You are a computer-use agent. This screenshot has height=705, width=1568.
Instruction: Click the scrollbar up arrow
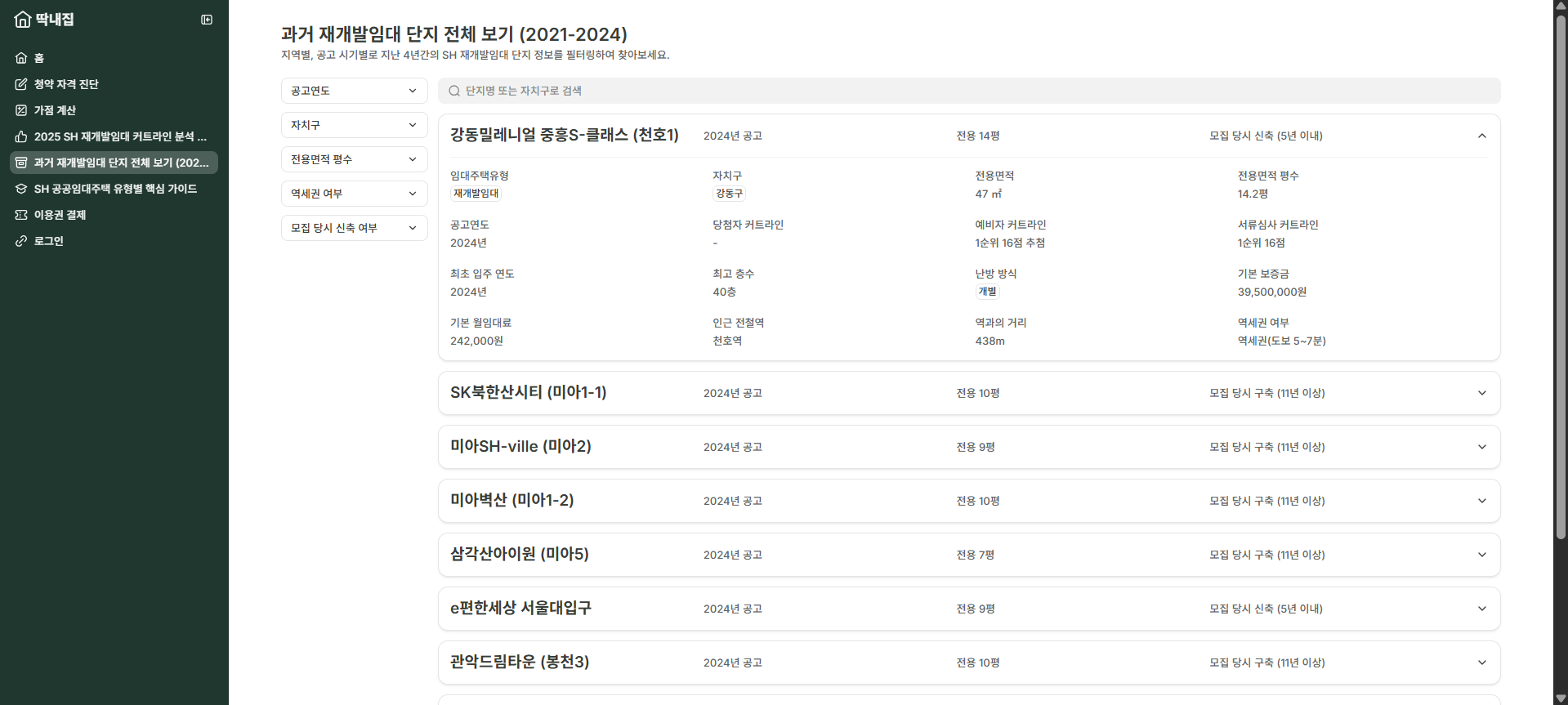(x=1561, y=7)
